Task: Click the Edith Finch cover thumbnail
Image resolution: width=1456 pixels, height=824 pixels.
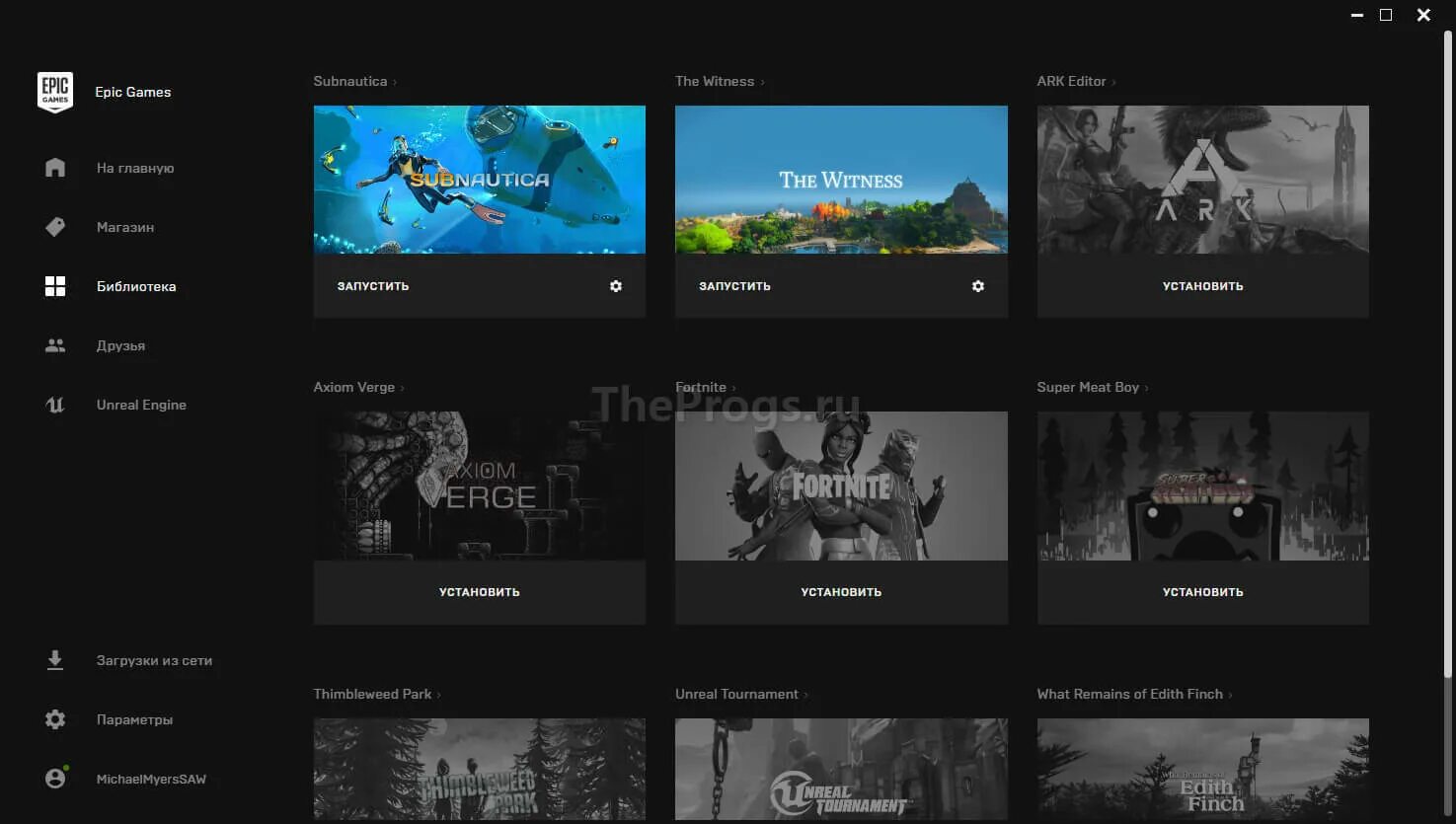Action: (1202, 770)
